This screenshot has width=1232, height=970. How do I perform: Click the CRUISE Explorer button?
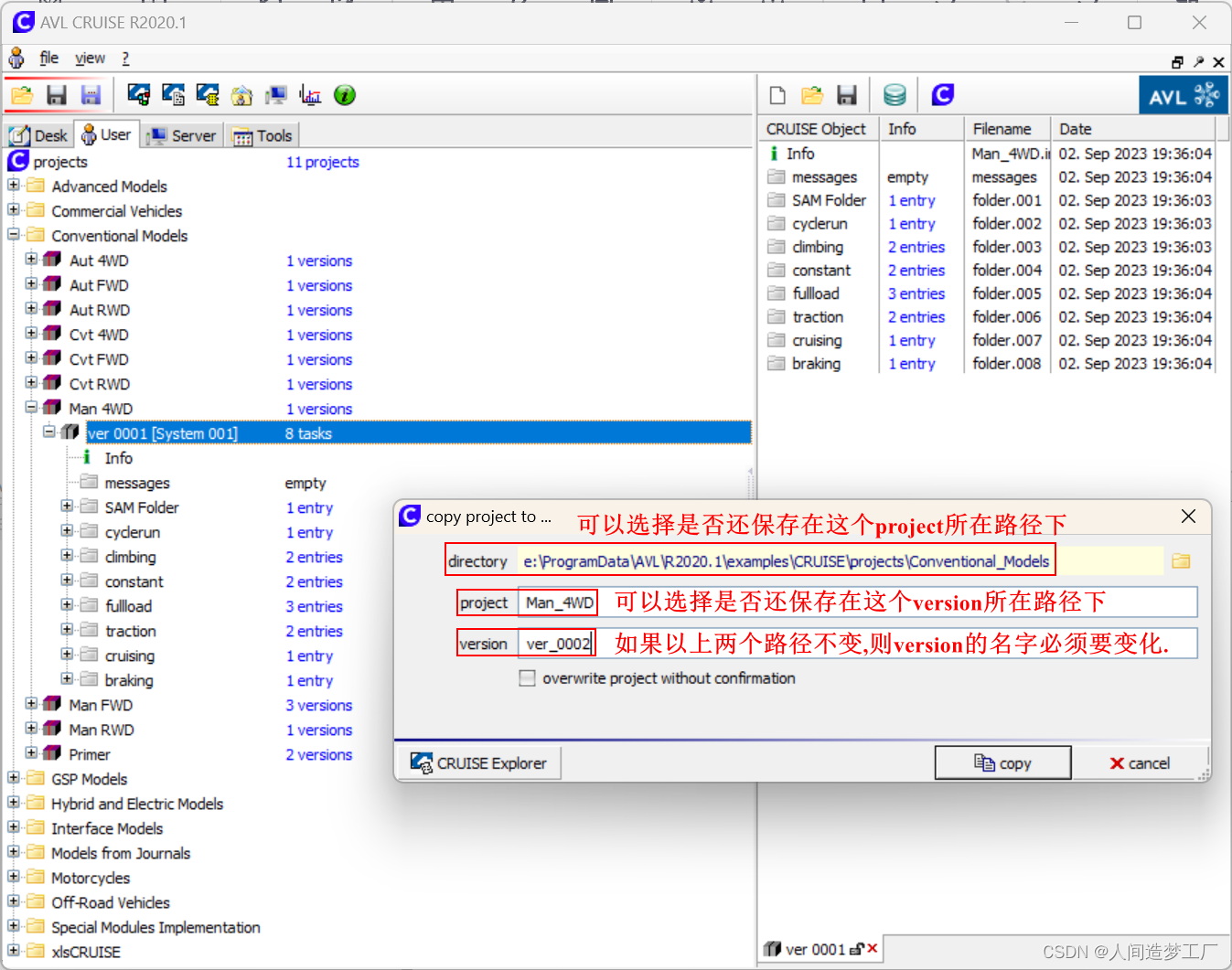[x=478, y=762]
